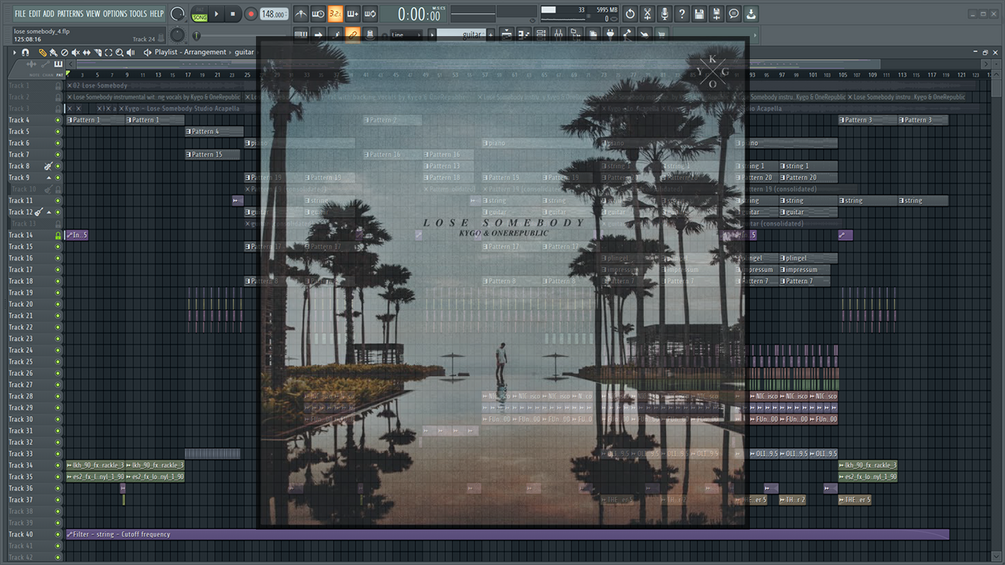
Task: Click the 0:00:00 time display
Action: point(420,14)
